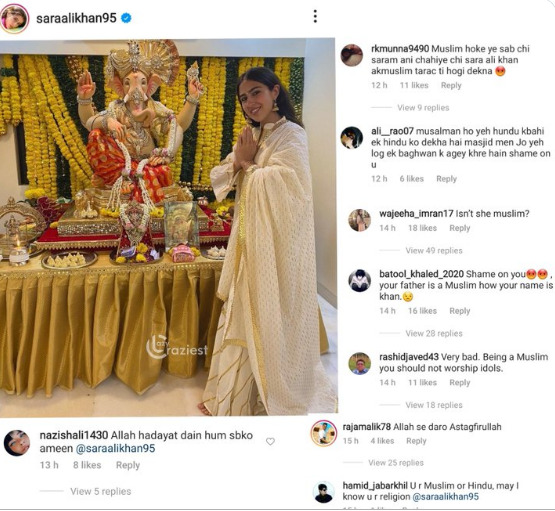Open the three-dot post options menu
555x511 pixels.
(315, 16)
